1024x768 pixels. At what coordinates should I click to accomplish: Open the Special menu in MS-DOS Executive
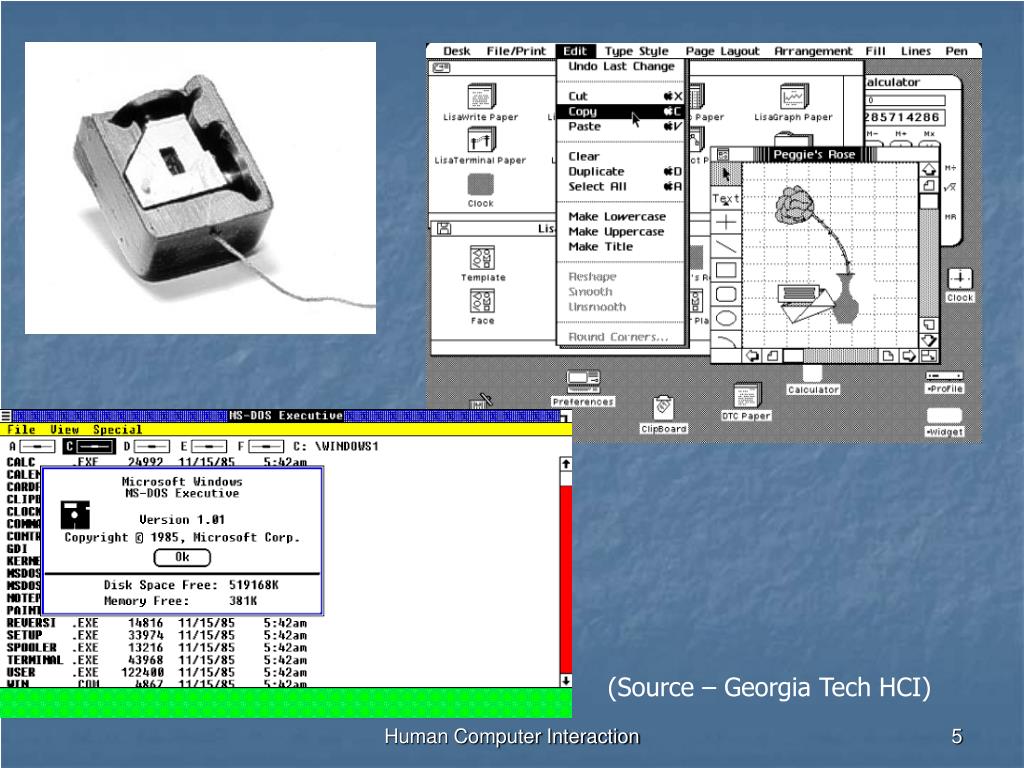click(117, 430)
